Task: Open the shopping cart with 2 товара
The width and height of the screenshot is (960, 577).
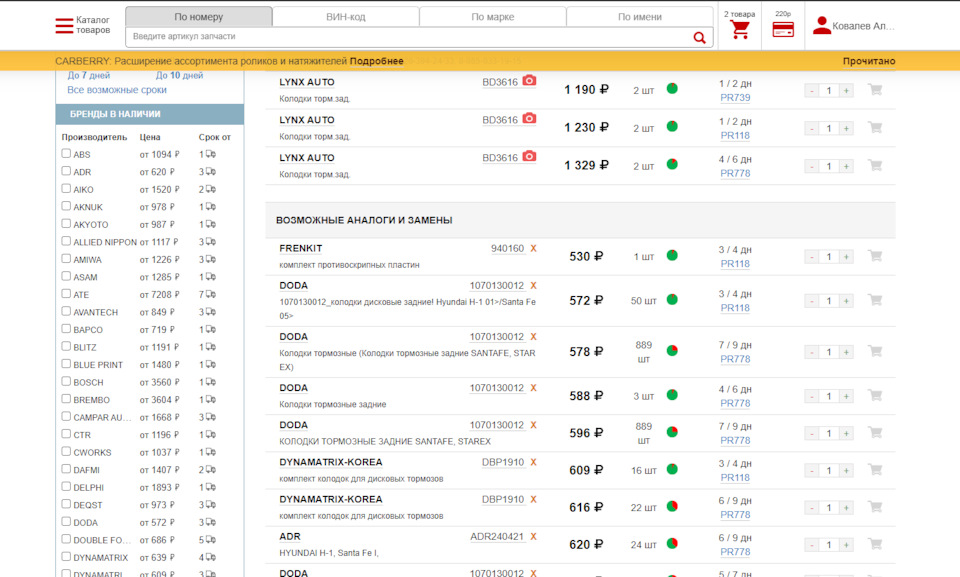Action: [740, 29]
